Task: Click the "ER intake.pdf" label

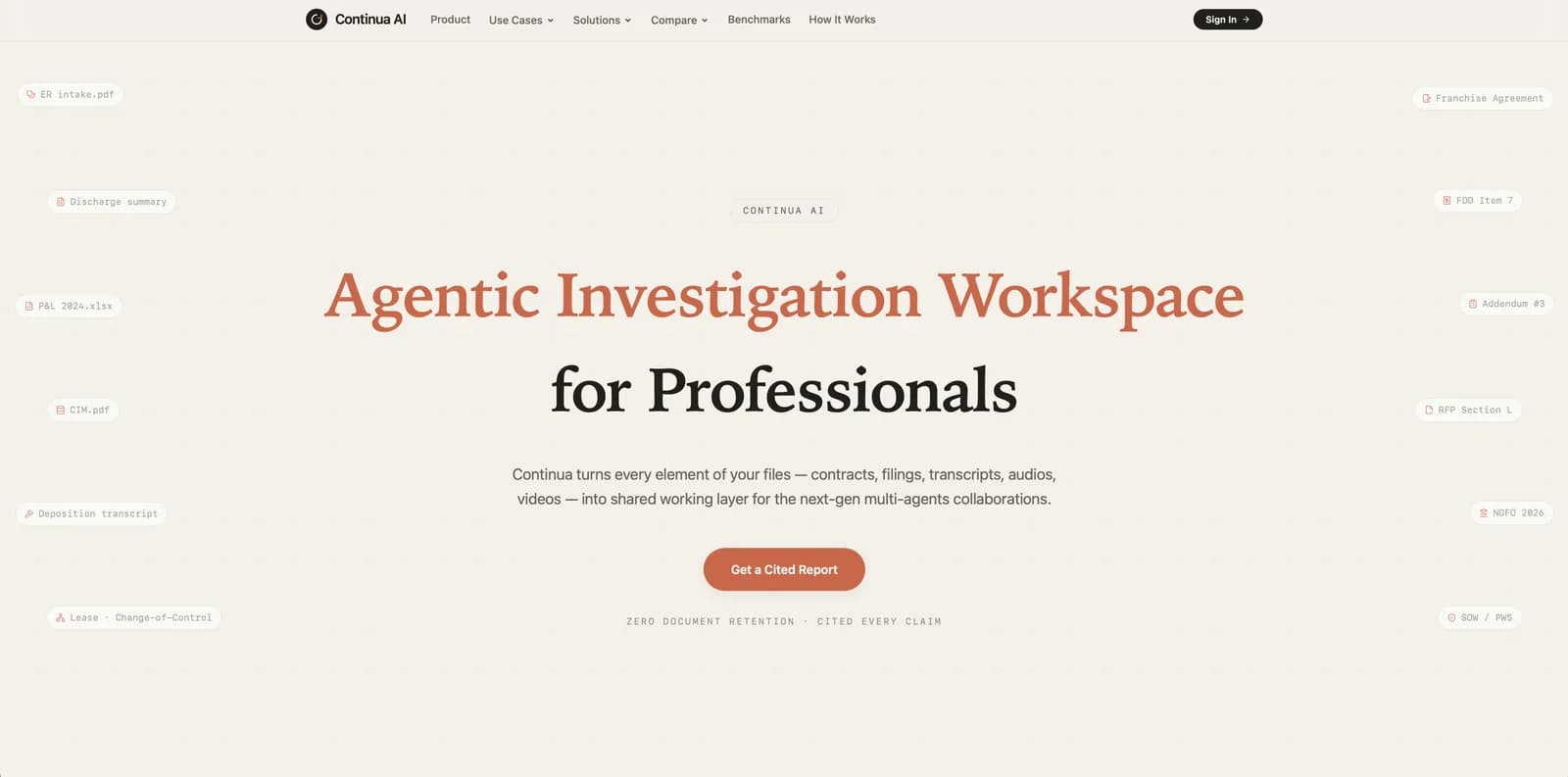Action: point(77,95)
